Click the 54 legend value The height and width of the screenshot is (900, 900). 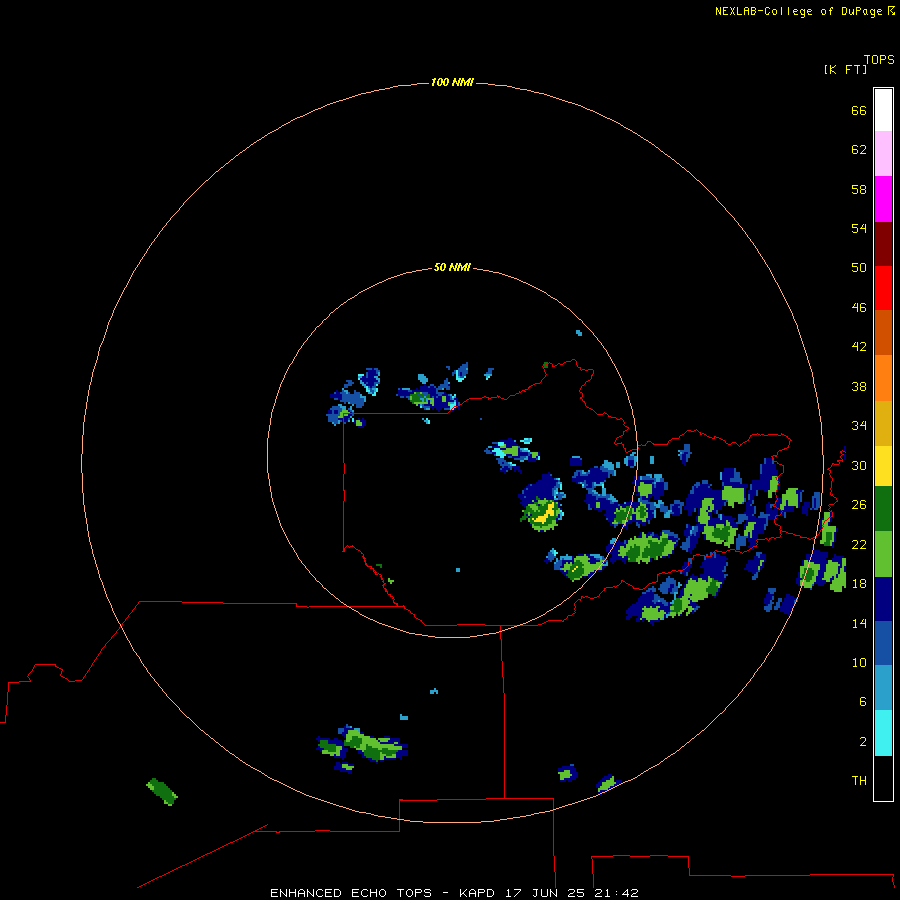tap(859, 229)
